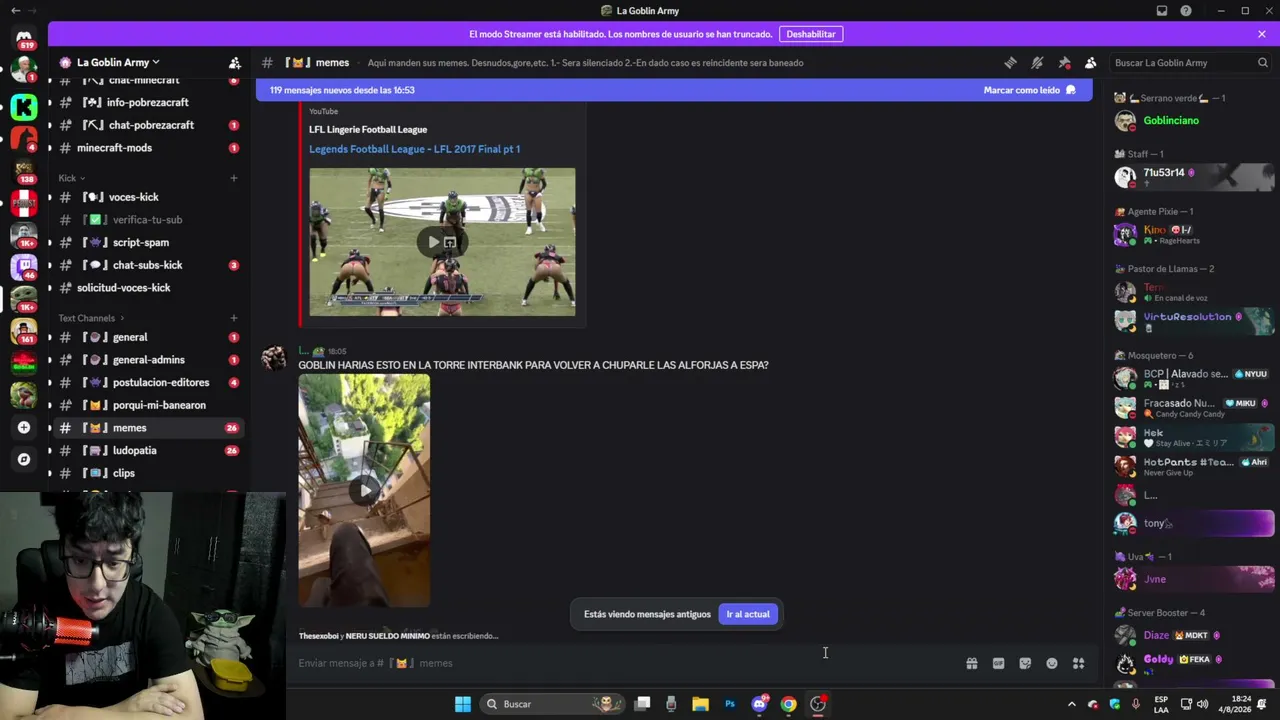Create channel in Kick category
The height and width of the screenshot is (720, 1280).
pyautogui.click(x=234, y=178)
